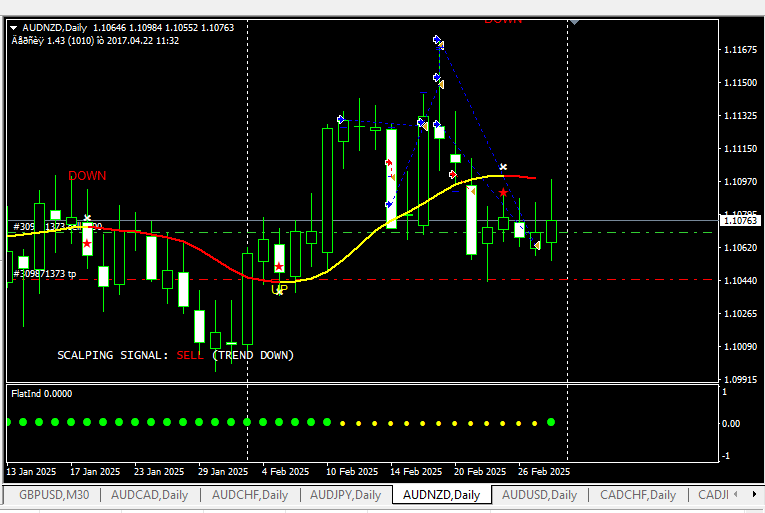Click the SCALPING SIGNAL: text label
This screenshot has width=765, height=513.
pos(113,355)
